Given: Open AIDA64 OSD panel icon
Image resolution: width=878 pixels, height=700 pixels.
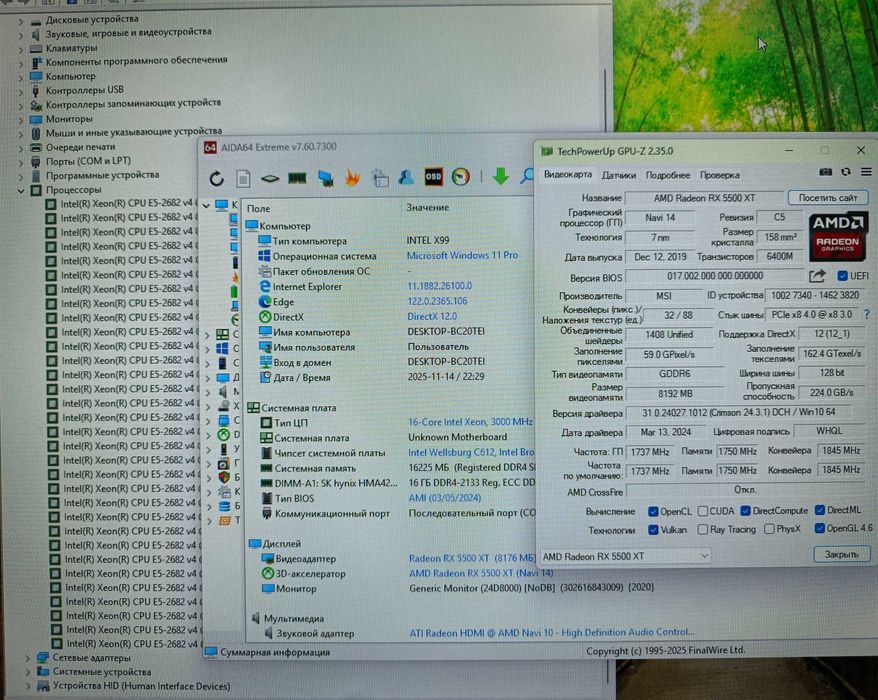Looking at the screenshot, I should 433,177.
